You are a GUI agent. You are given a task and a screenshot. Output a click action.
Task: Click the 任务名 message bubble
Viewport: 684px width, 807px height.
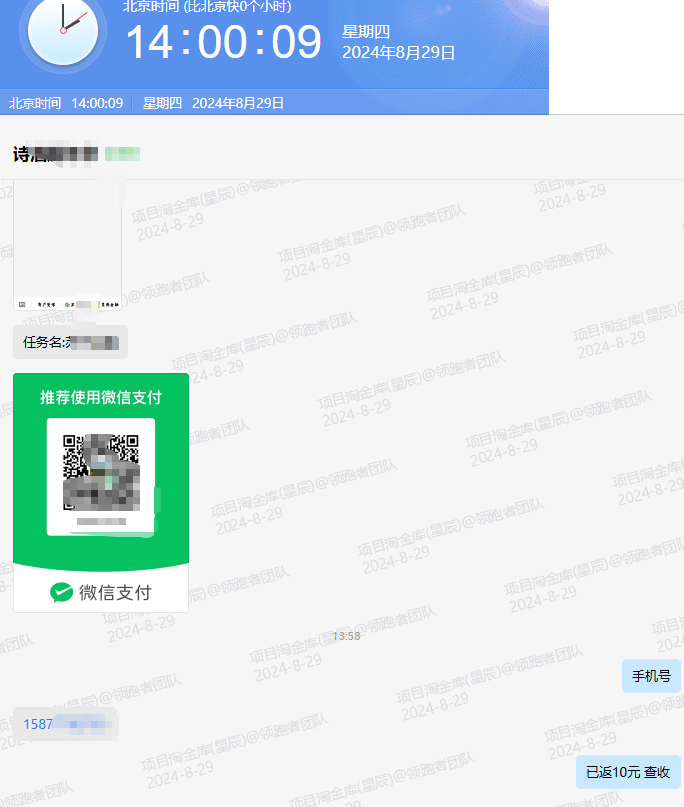click(x=70, y=342)
